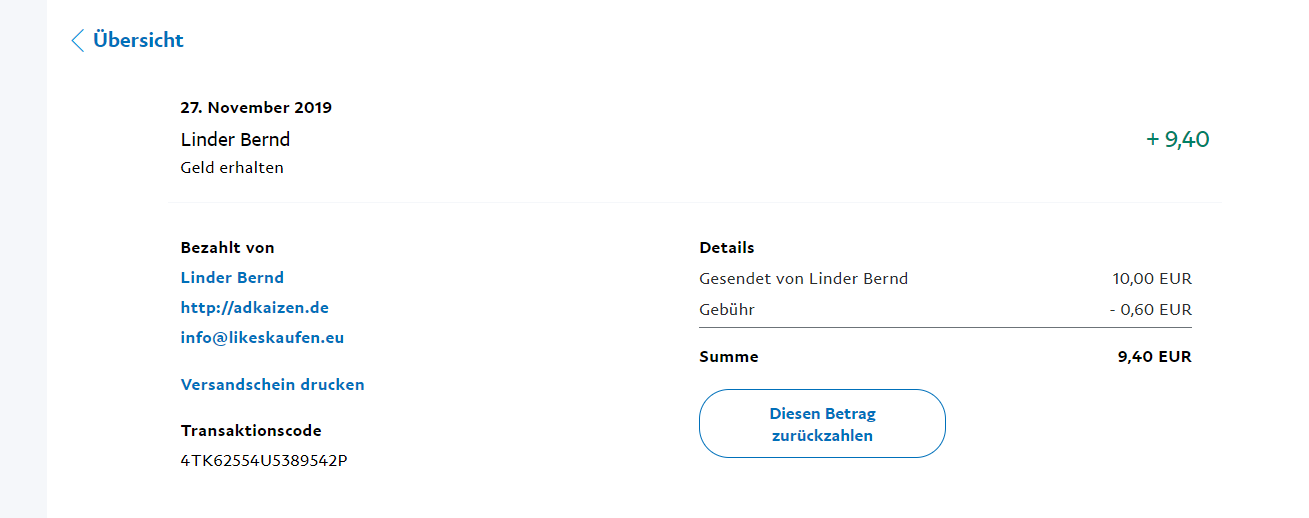Viewport: 1309px width, 518px height.
Task: Go back to Übersicht page
Action: (138, 41)
